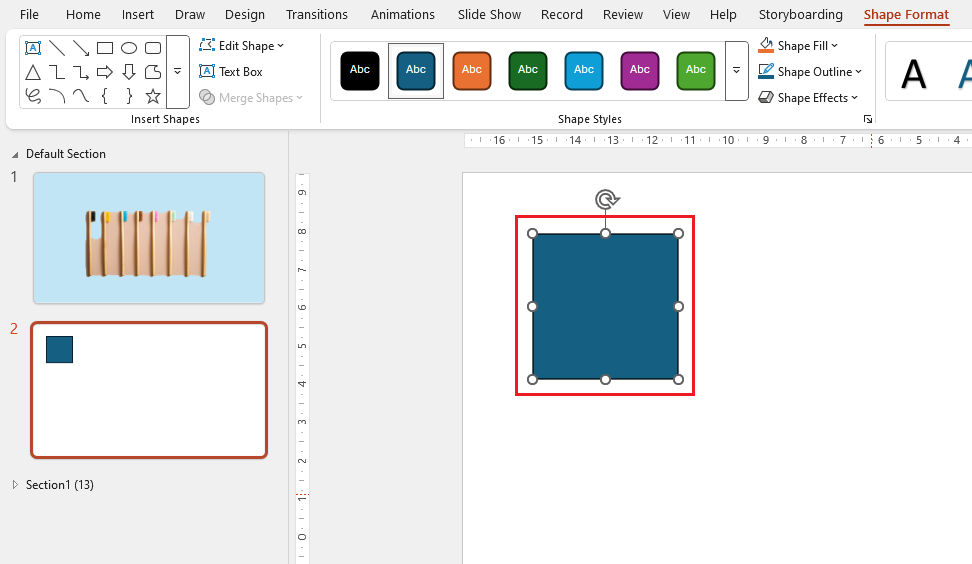This screenshot has height=564, width=972.
Task: Apply the light blue Abc shape style
Action: point(584,71)
